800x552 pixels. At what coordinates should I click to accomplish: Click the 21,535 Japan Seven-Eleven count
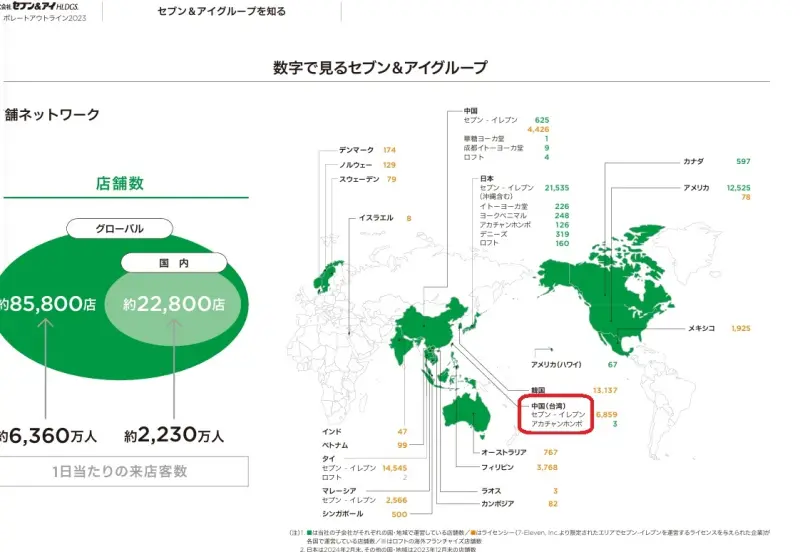[557, 188]
